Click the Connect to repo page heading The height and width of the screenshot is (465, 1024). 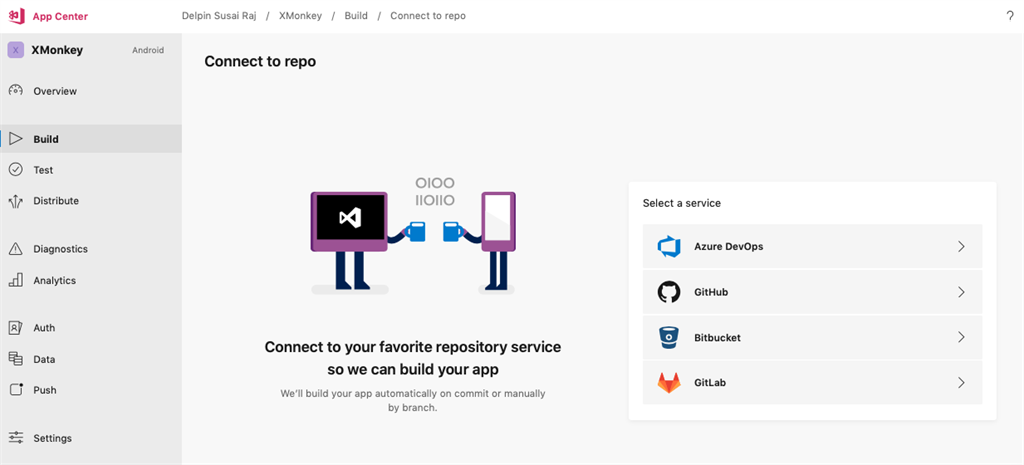pos(260,61)
